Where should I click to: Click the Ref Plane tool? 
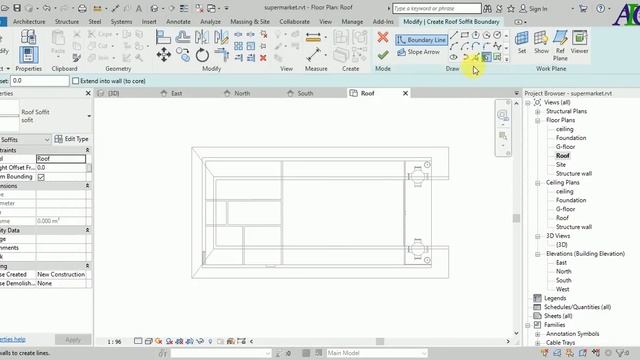(560, 46)
